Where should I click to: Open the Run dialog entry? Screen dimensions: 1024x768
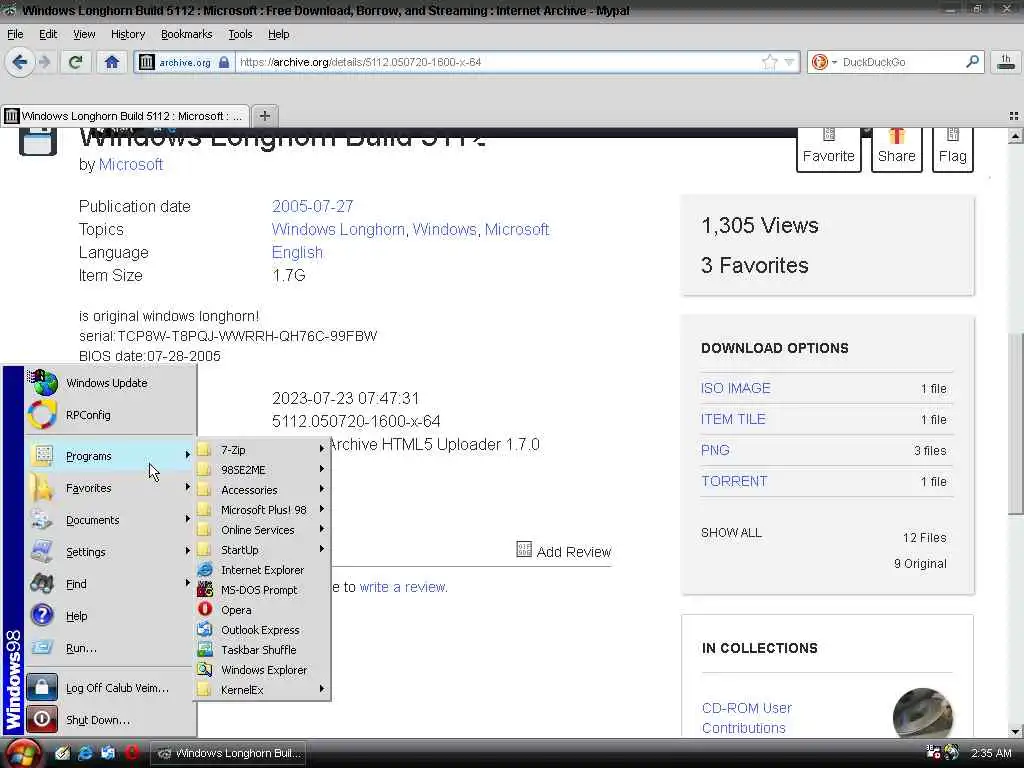click(x=111, y=647)
